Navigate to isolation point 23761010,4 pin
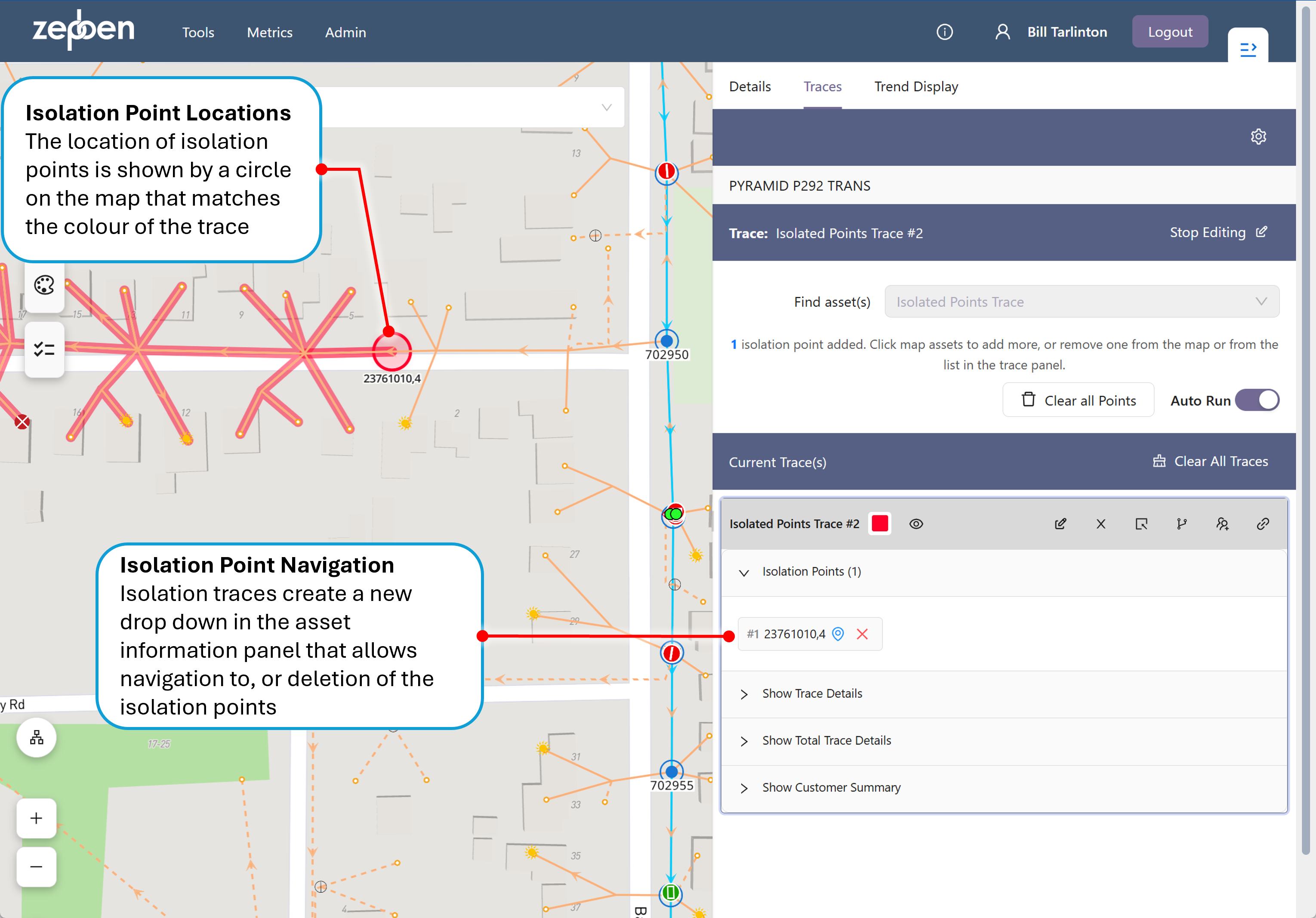This screenshot has width=1316, height=918. click(x=838, y=634)
